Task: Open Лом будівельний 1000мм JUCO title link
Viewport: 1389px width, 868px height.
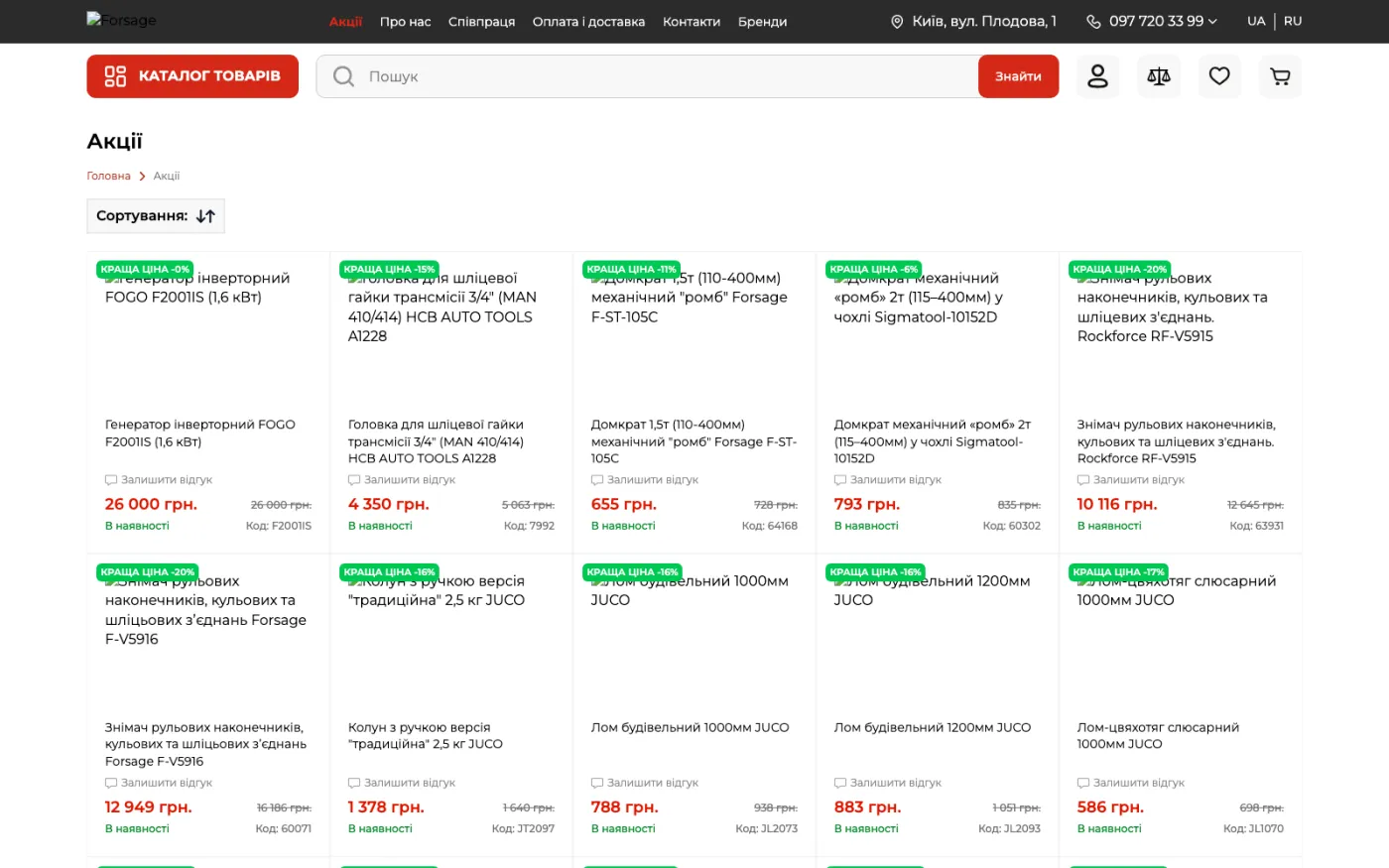Action: point(690,727)
